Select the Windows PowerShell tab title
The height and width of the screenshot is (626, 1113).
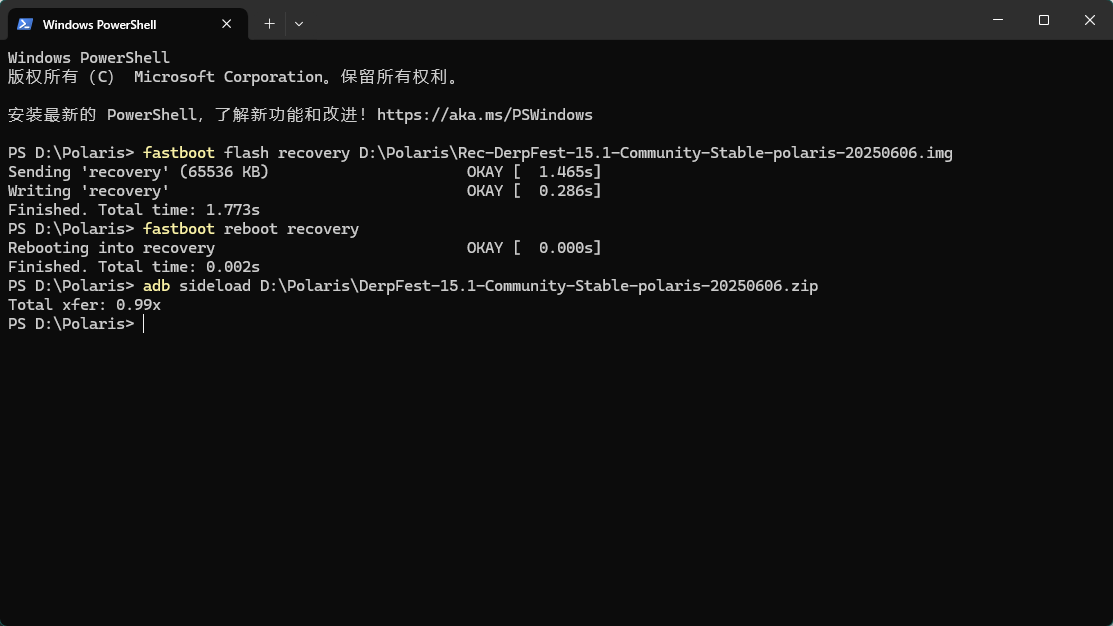tap(99, 25)
